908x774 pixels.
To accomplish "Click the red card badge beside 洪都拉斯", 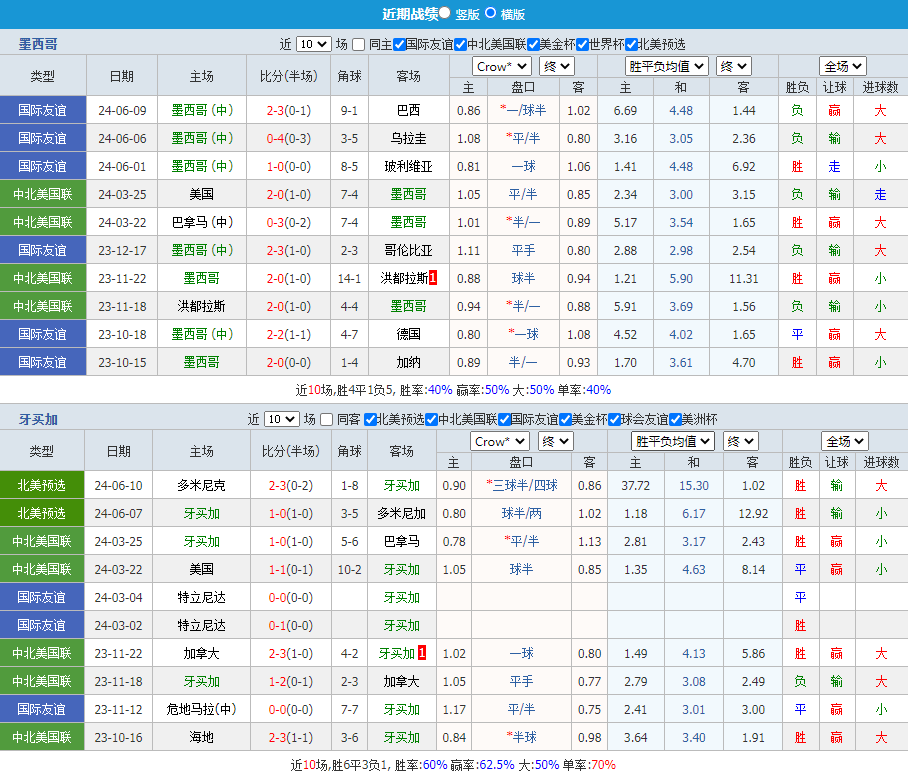I will pyautogui.click(x=433, y=278).
